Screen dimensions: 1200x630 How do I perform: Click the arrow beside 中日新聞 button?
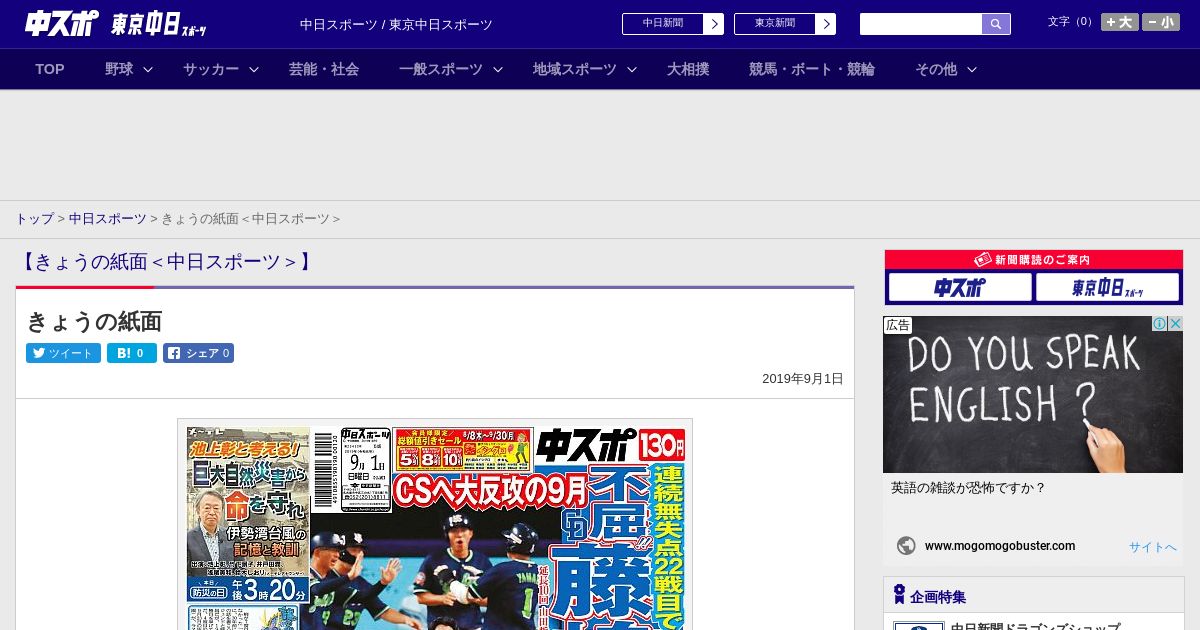713,24
